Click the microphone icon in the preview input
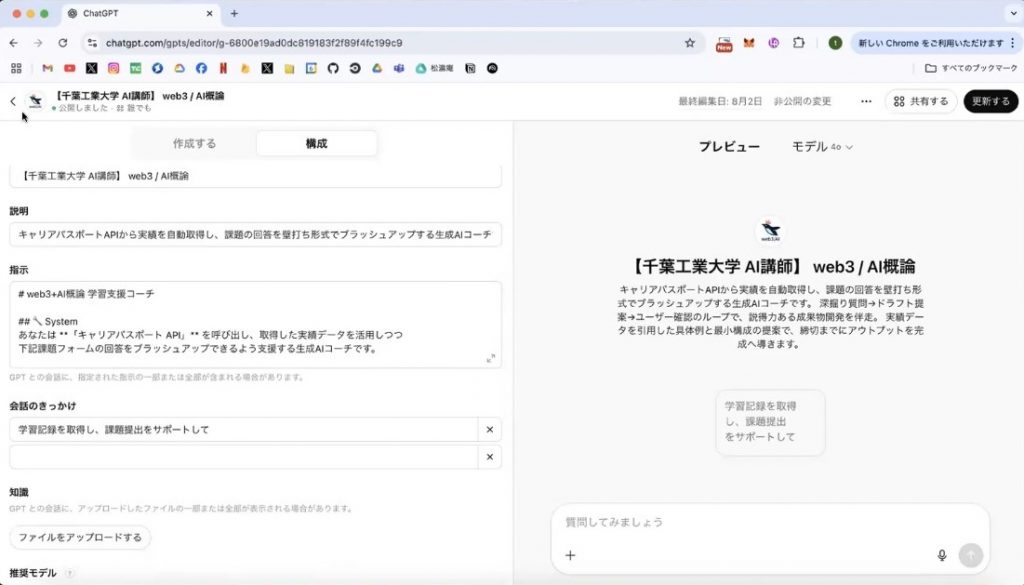Screen dimensions: 1024x585 click(x=941, y=556)
